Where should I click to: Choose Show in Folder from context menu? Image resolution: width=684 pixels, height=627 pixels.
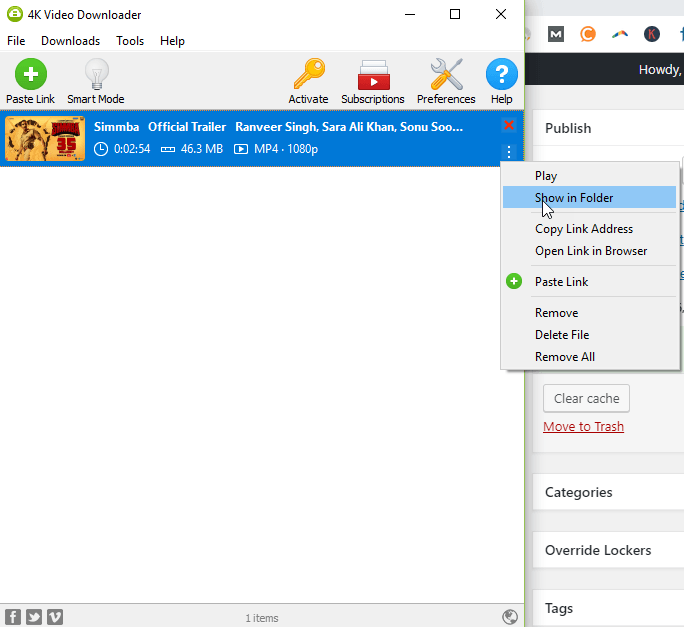tap(589, 197)
